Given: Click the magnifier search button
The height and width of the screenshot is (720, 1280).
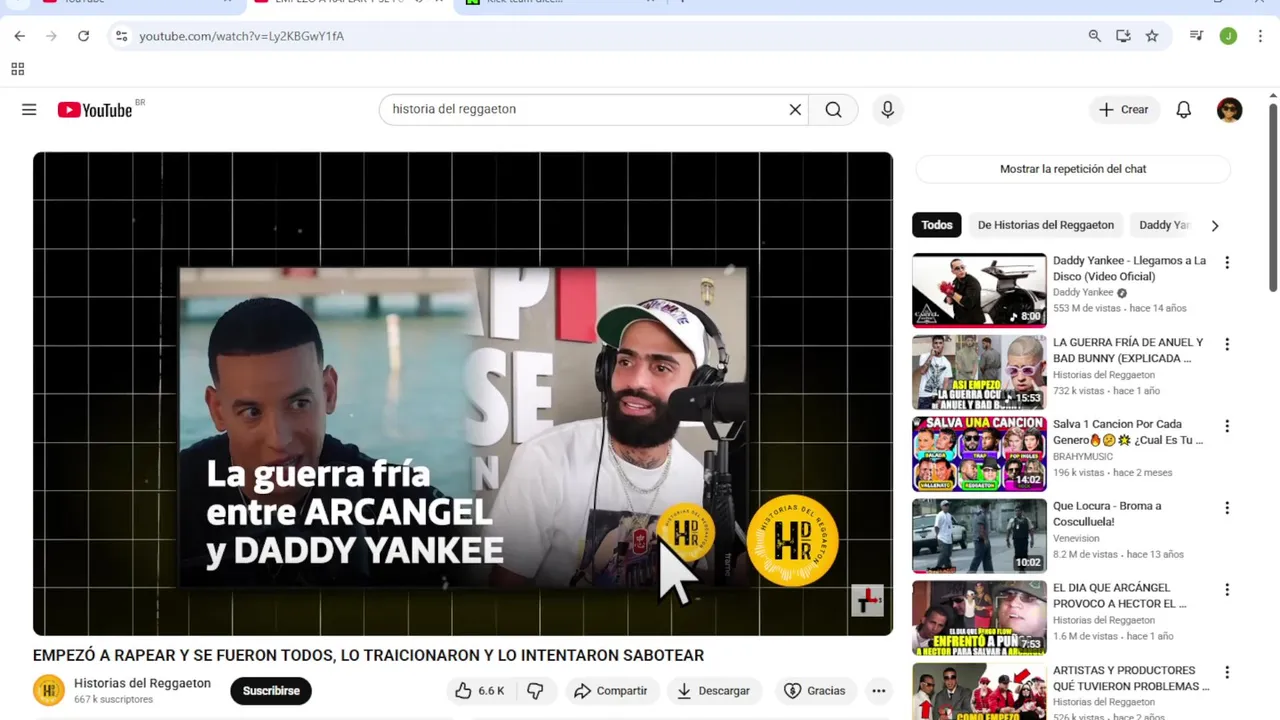Looking at the screenshot, I should [833, 110].
